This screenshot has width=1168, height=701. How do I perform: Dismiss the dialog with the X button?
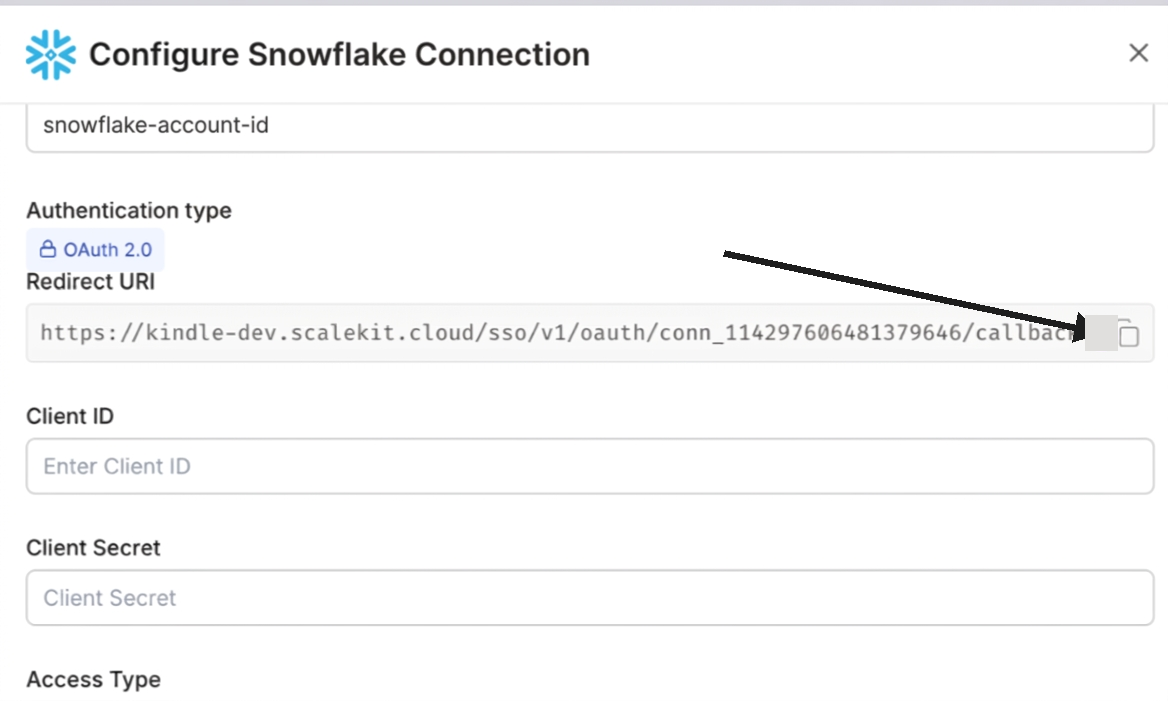(x=1138, y=52)
